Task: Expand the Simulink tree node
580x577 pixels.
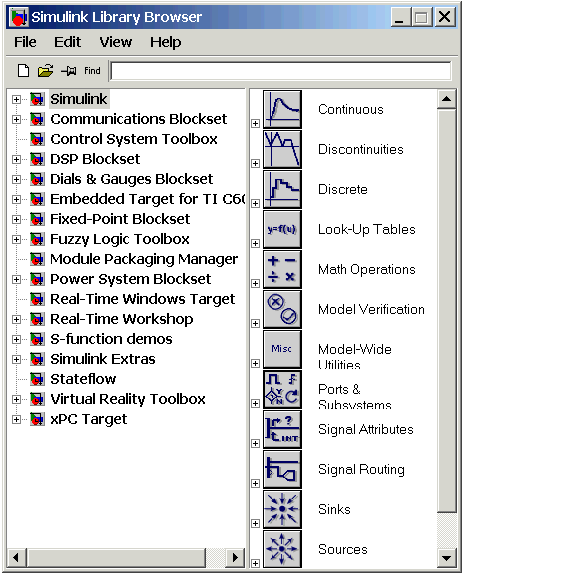Action: coord(16,99)
